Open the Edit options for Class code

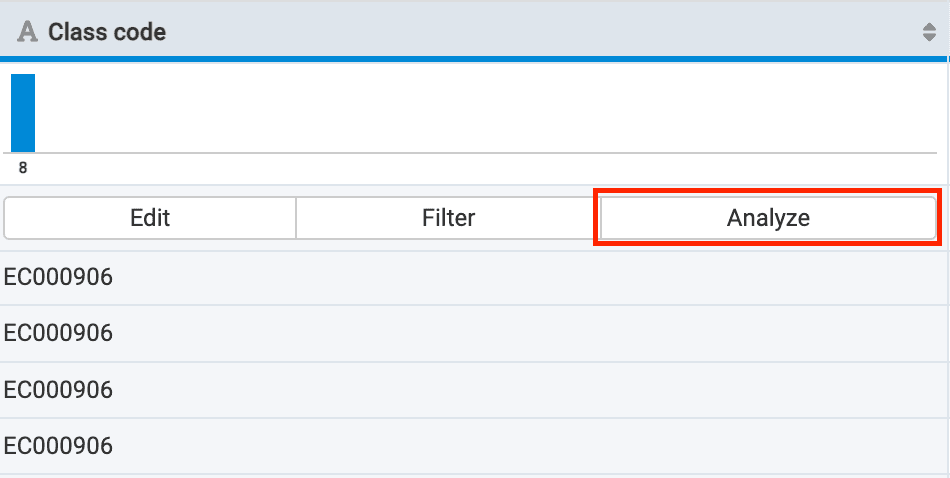[x=150, y=217]
